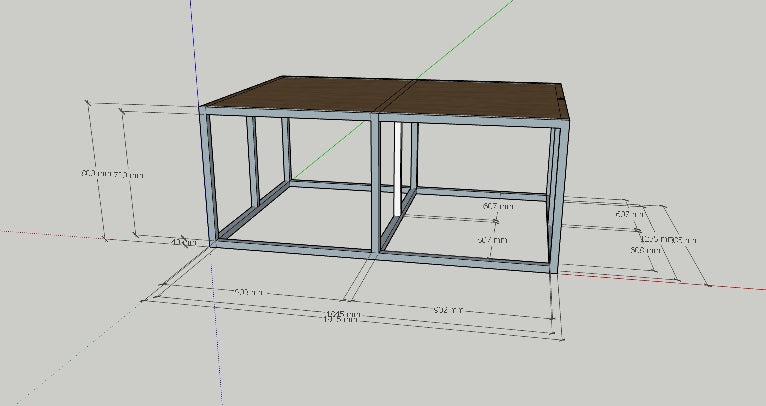Viewport: 766px width, 406px height.
Task: Click the white vertical panel under the table
Action: pyautogui.click(x=398, y=169)
